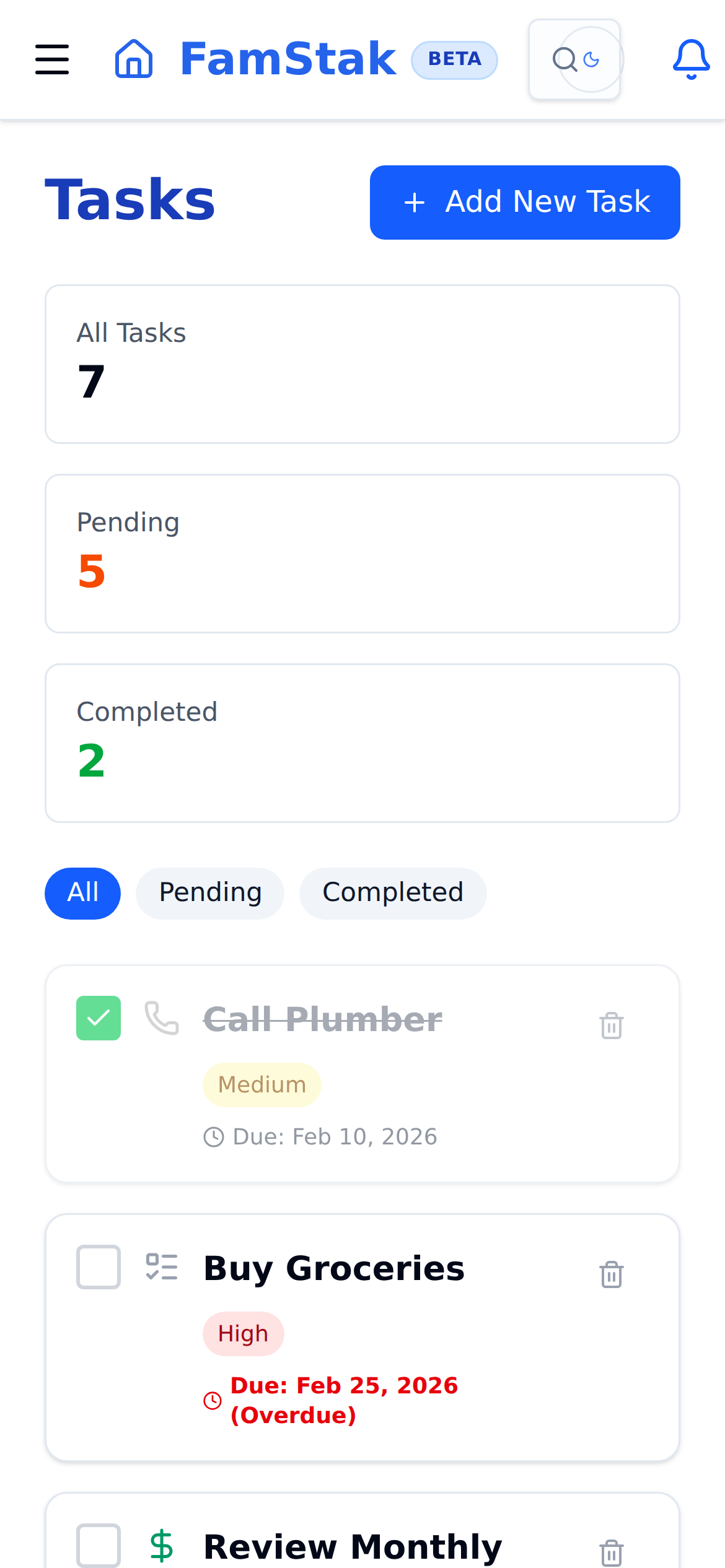Delete the Buy Groceries task with trash icon
725x1568 pixels.
610,1275
